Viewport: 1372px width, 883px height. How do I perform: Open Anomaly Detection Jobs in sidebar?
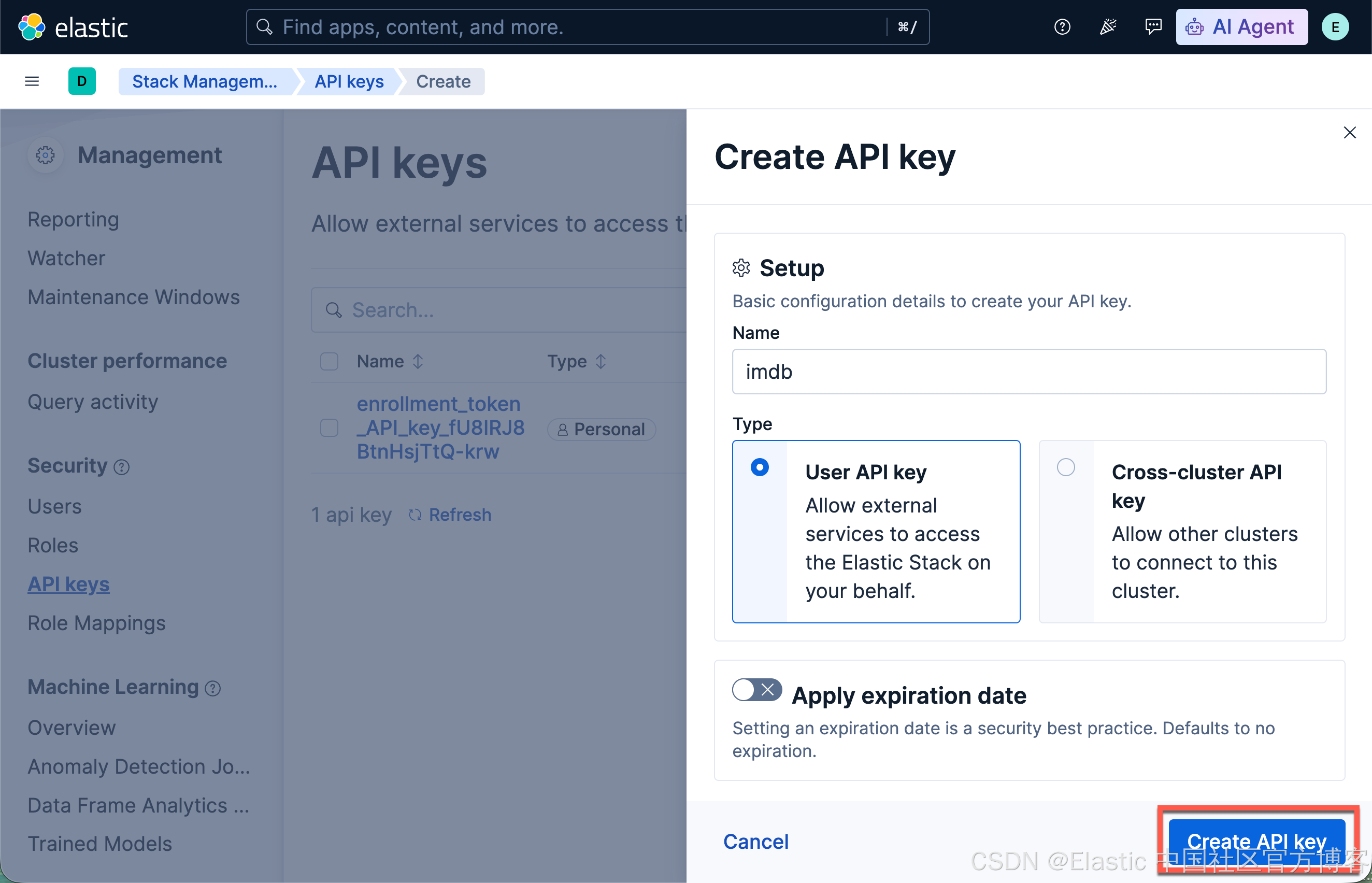(x=139, y=766)
